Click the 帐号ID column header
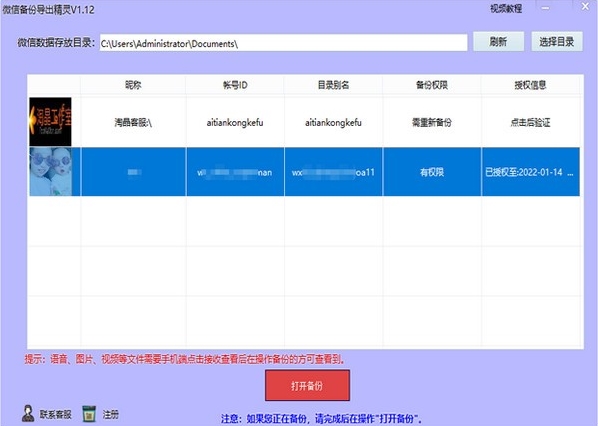The height and width of the screenshot is (426, 598). [x=235, y=85]
